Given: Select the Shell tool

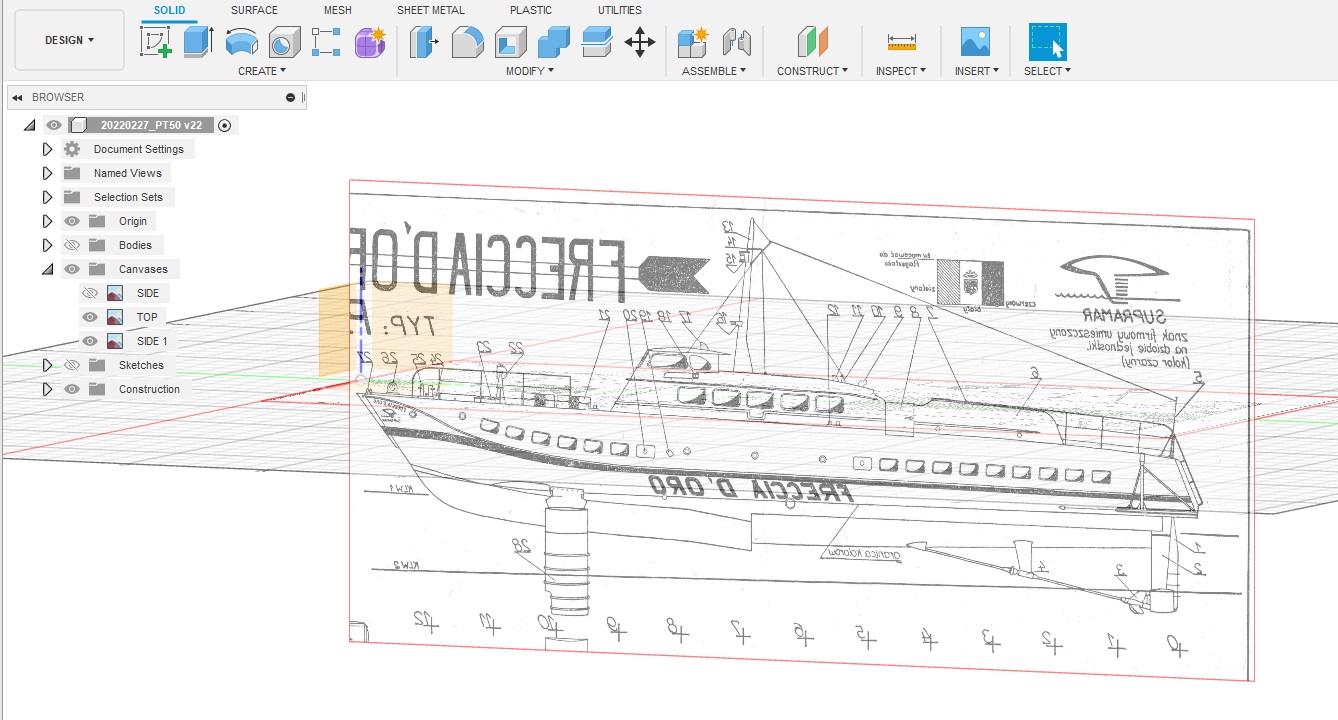Looking at the screenshot, I should pyautogui.click(x=510, y=42).
